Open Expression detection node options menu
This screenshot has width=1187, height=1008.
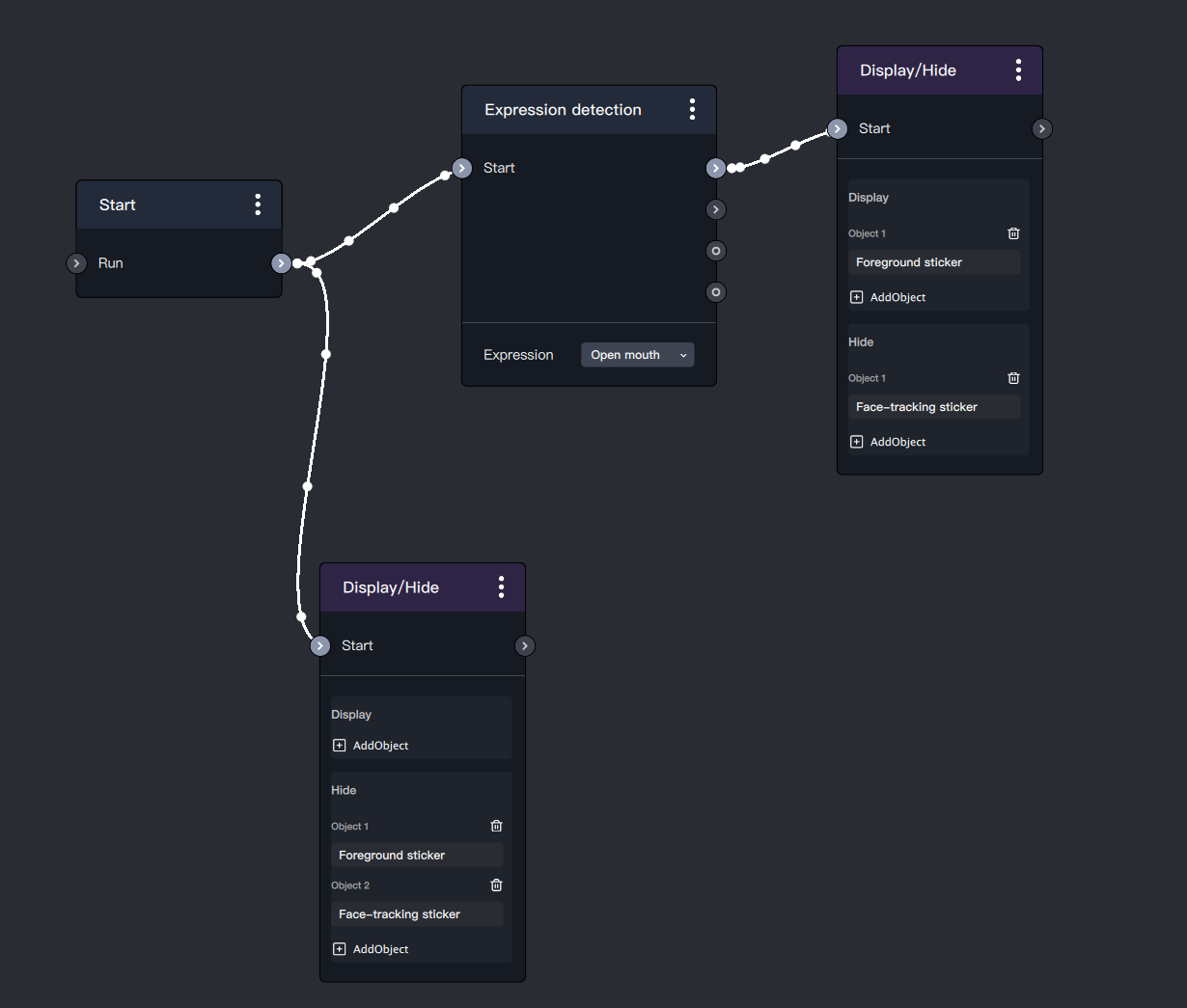(x=692, y=109)
